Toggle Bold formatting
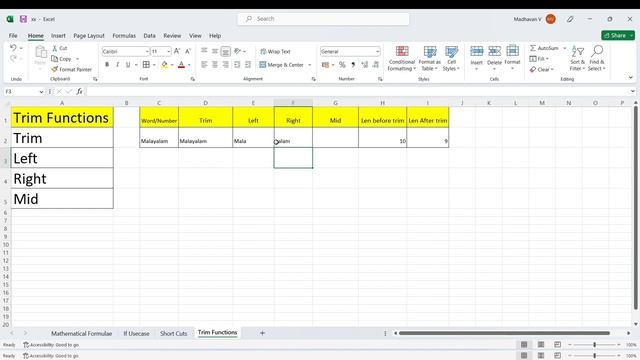The image size is (640, 360). click(107, 64)
